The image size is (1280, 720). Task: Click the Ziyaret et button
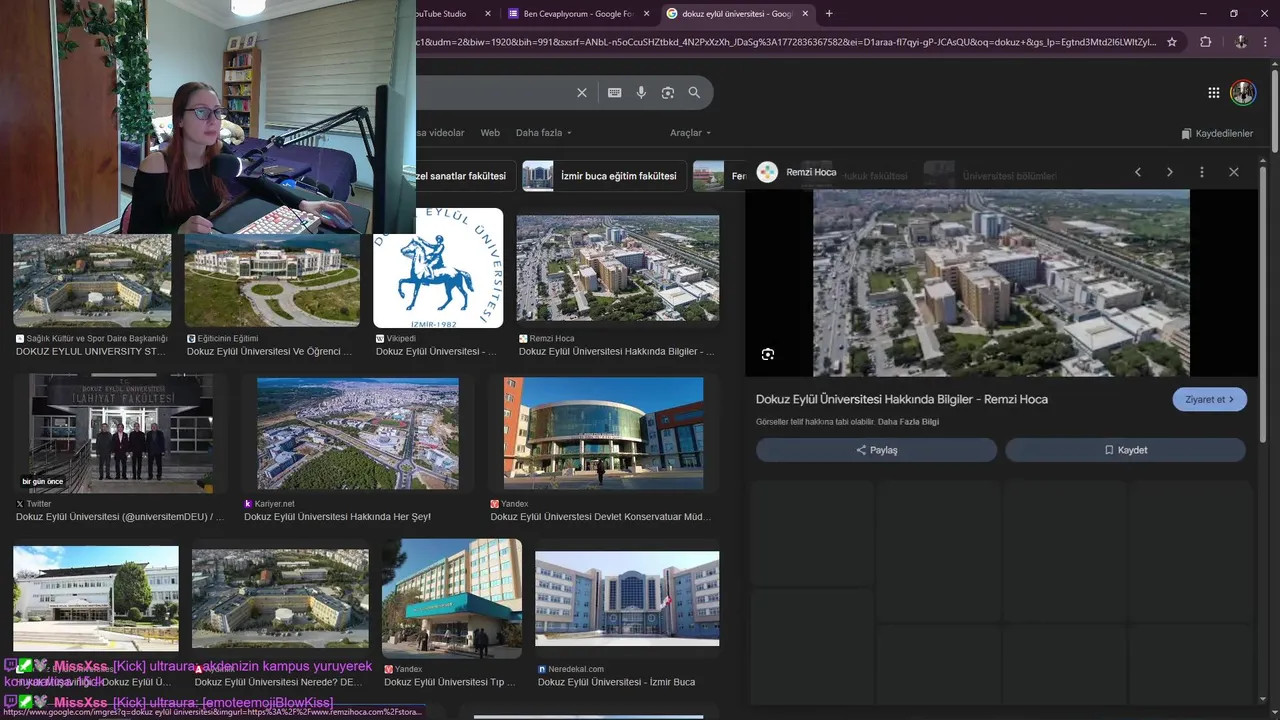coord(1209,399)
